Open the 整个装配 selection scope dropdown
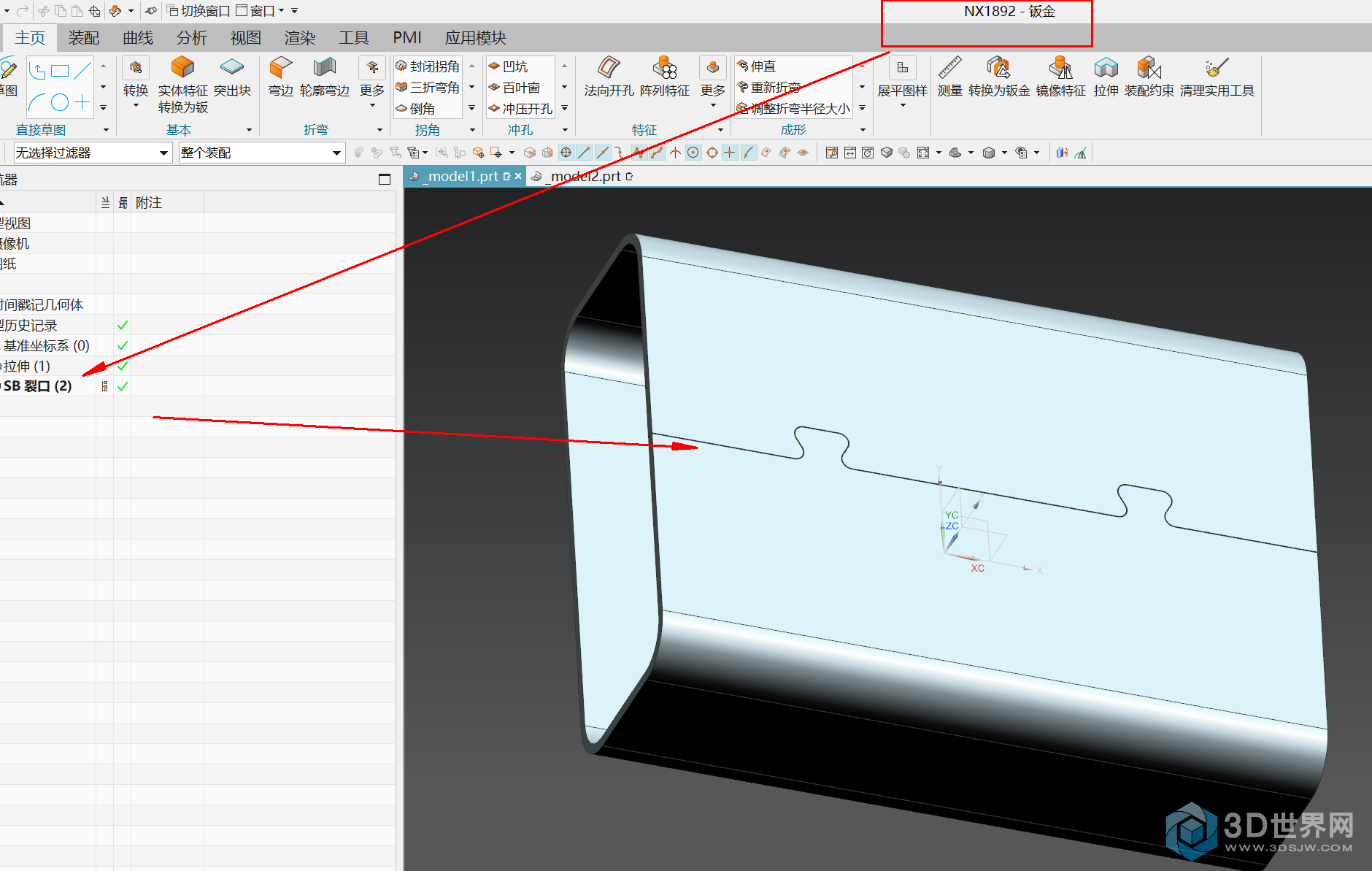The width and height of the screenshot is (1372, 871). [x=261, y=153]
